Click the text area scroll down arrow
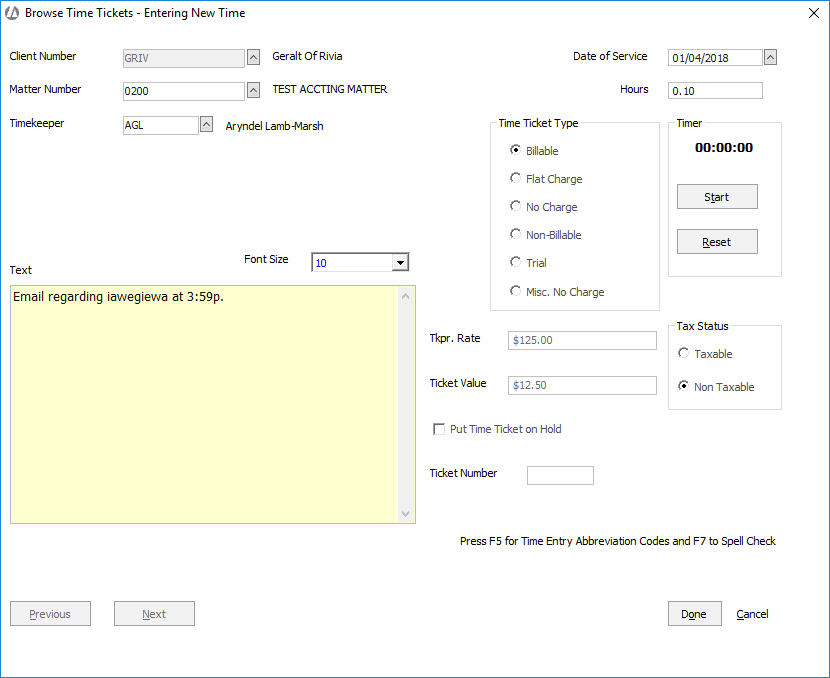 coord(405,513)
